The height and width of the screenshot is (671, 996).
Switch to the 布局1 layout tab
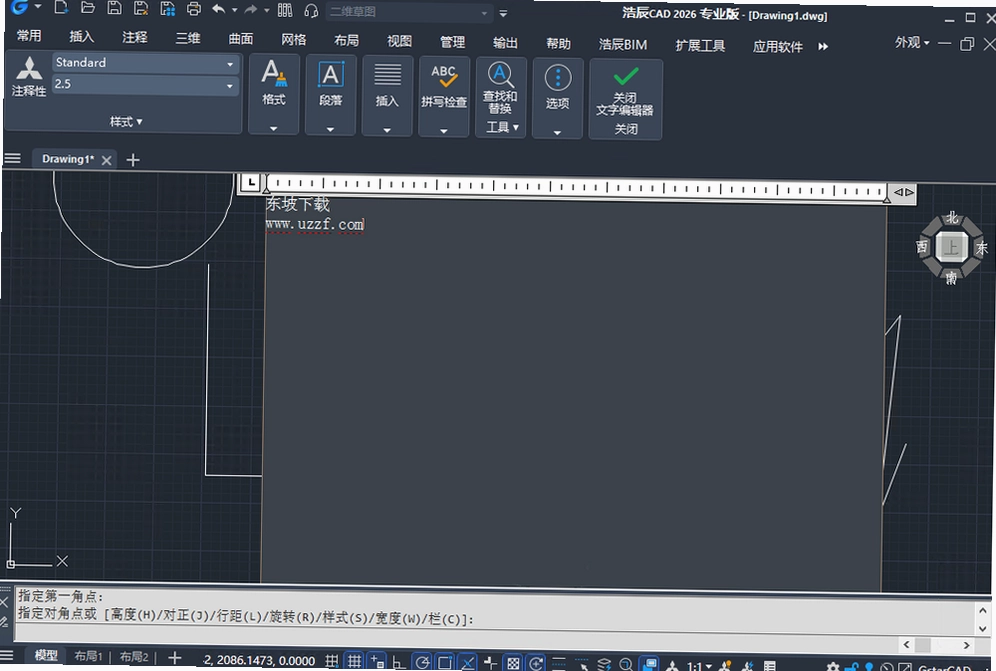coord(88,656)
